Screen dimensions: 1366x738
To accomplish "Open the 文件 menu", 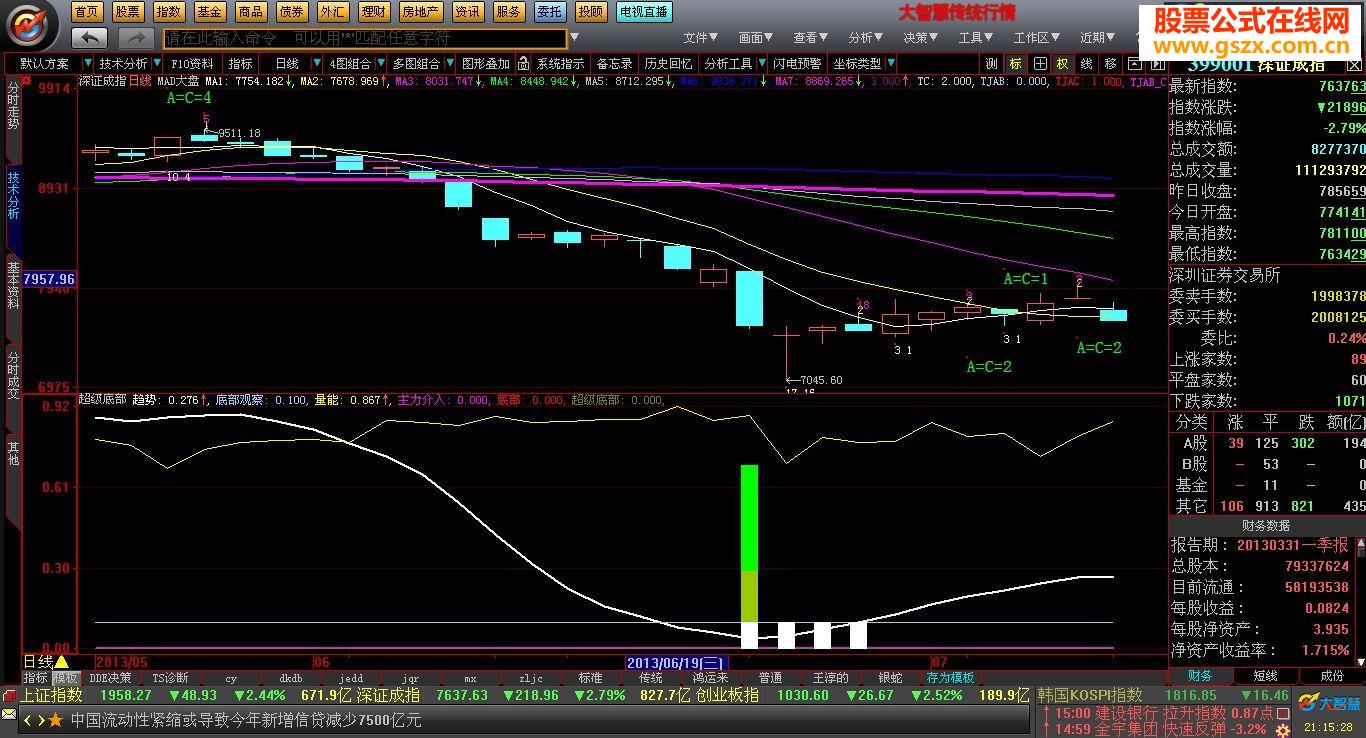I will [x=701, y=38].
